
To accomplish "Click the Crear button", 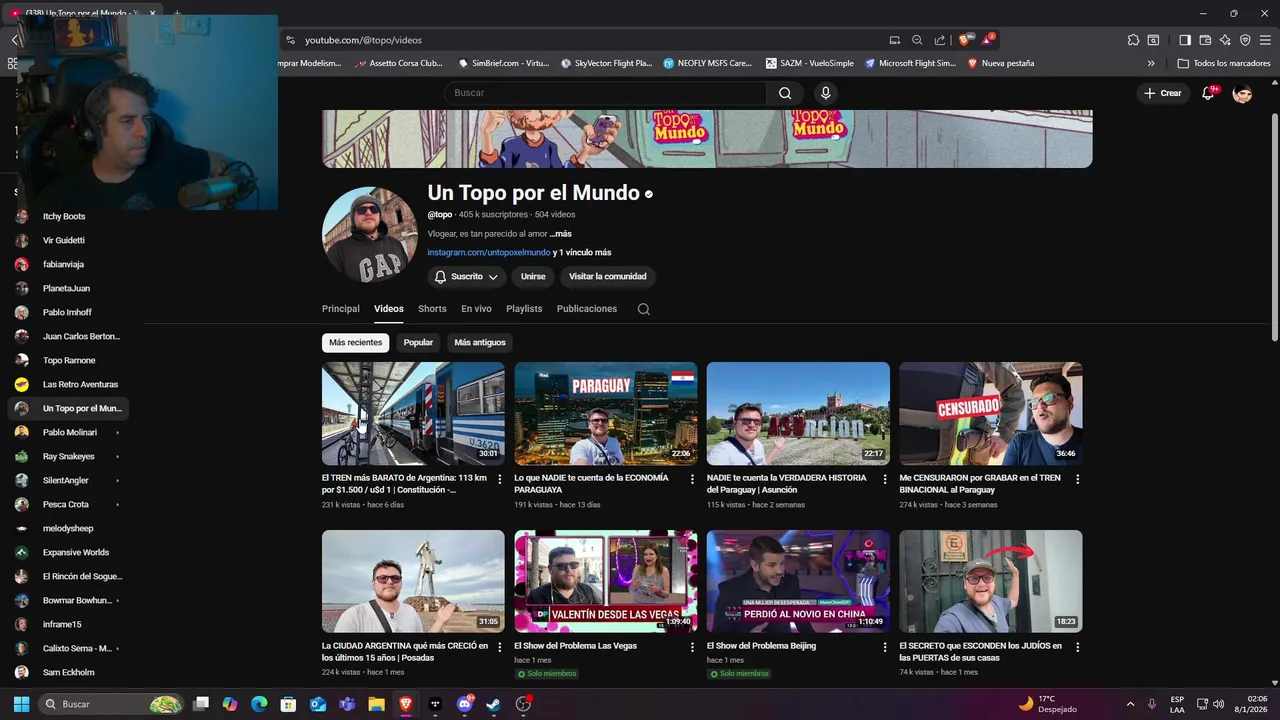I will click(1163, 93).
